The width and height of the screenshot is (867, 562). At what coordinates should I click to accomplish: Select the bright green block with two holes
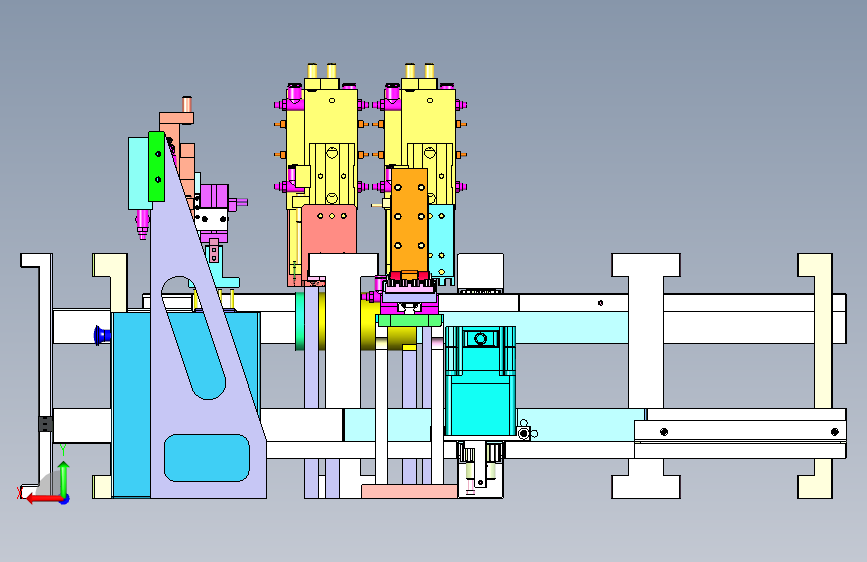click(x=156, y=166)
